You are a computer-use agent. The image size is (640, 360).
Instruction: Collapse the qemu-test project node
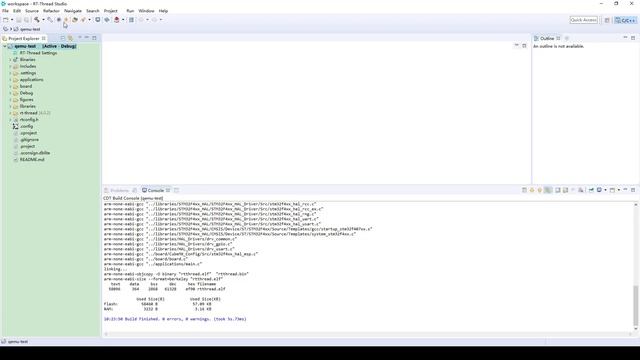(x=5, y=47)
